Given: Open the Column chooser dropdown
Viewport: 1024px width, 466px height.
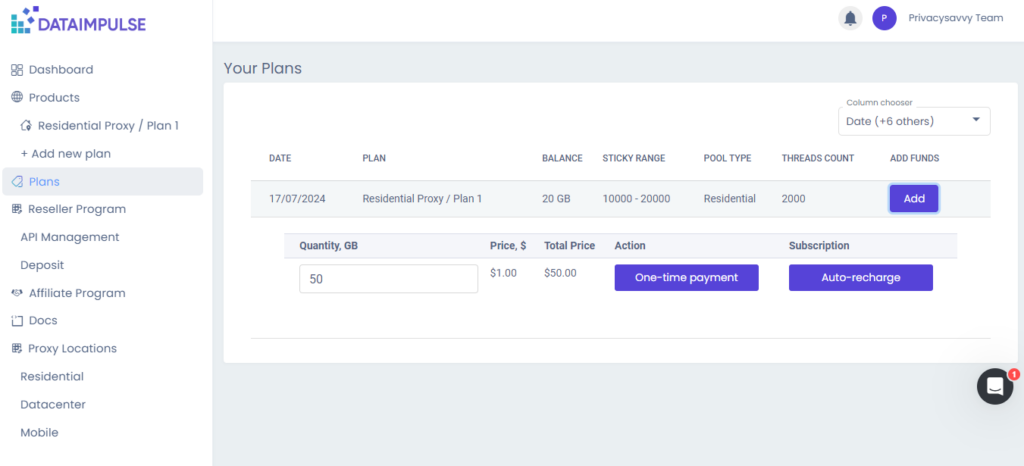Looking at the screenshot, I should coord(913,121).
